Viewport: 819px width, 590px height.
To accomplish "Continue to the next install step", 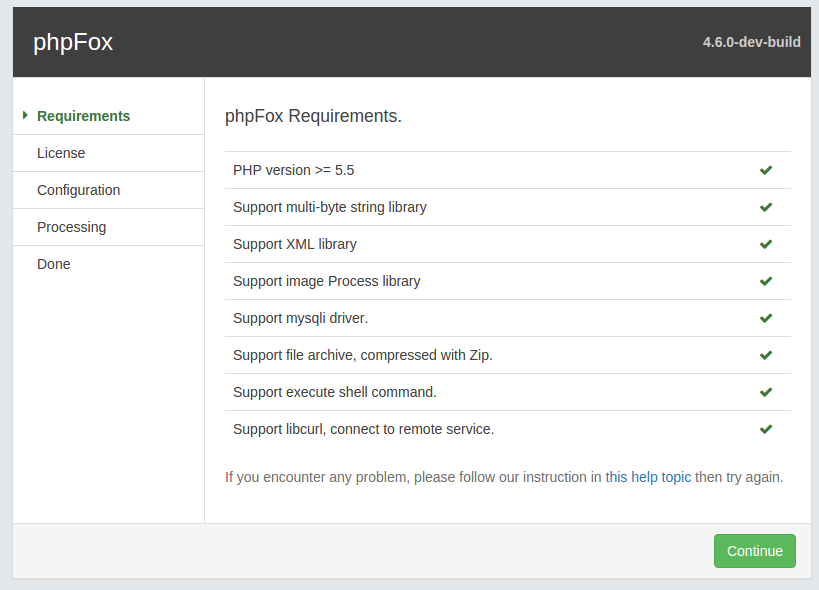I will [755, 551].
